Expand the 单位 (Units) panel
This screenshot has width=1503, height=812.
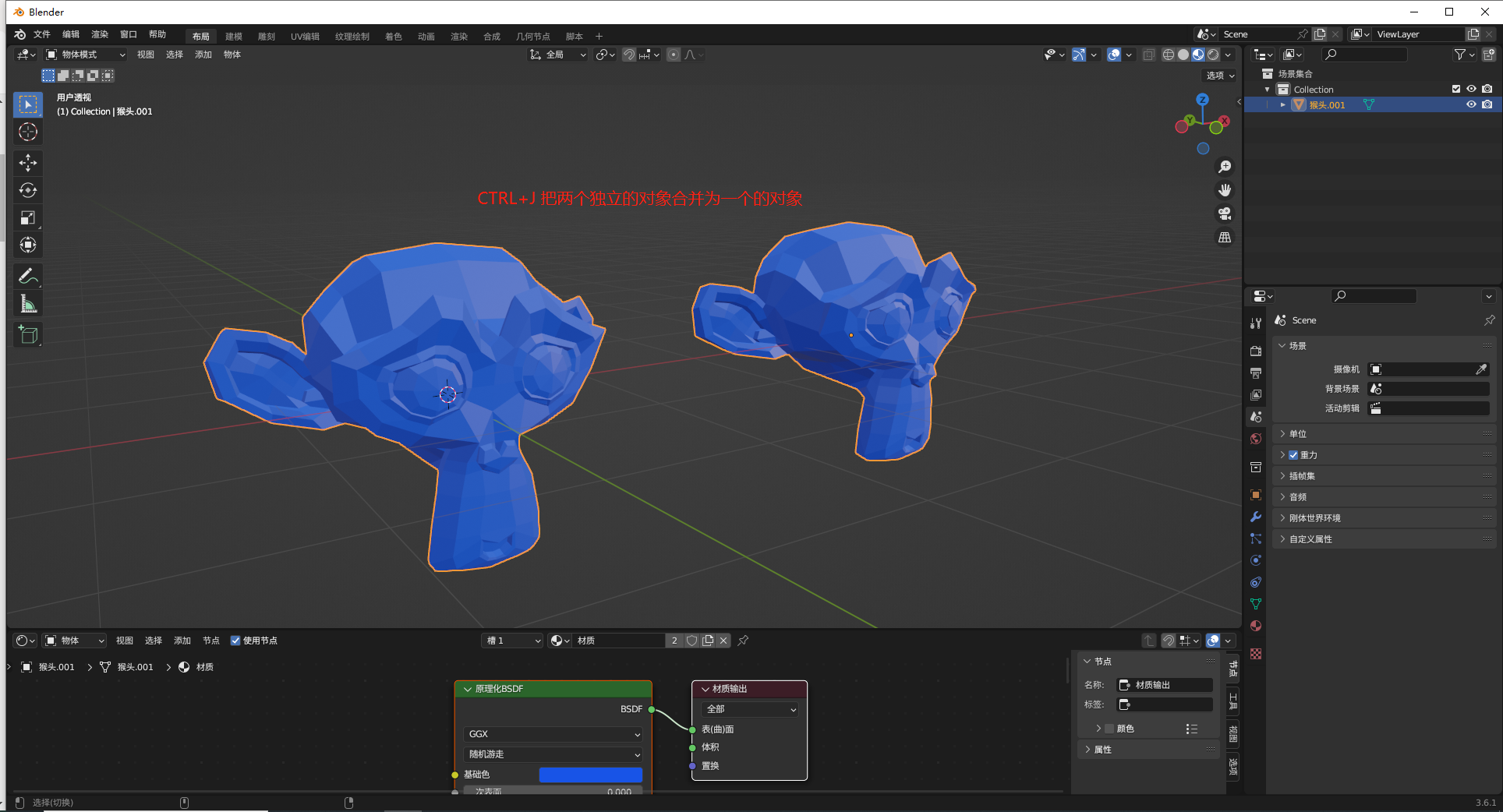(x=1298, y=434)
